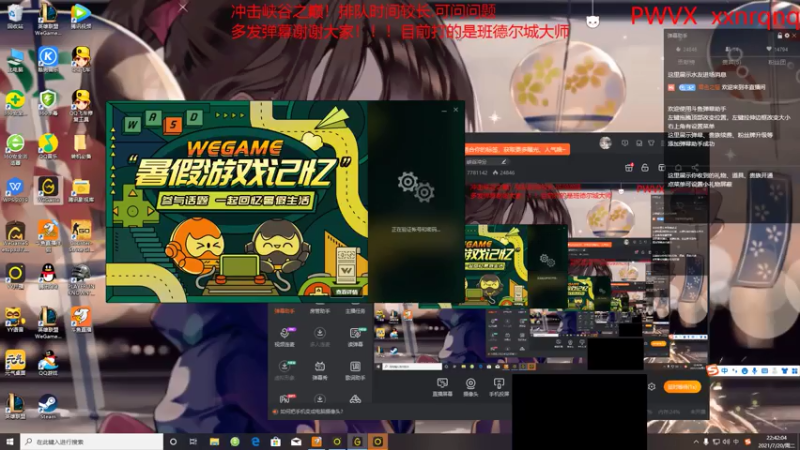Open the QQ penguin desktop shortcut
Image resolution: width=800 pixels, height=450 pixels.
click(x=48, y=277)
